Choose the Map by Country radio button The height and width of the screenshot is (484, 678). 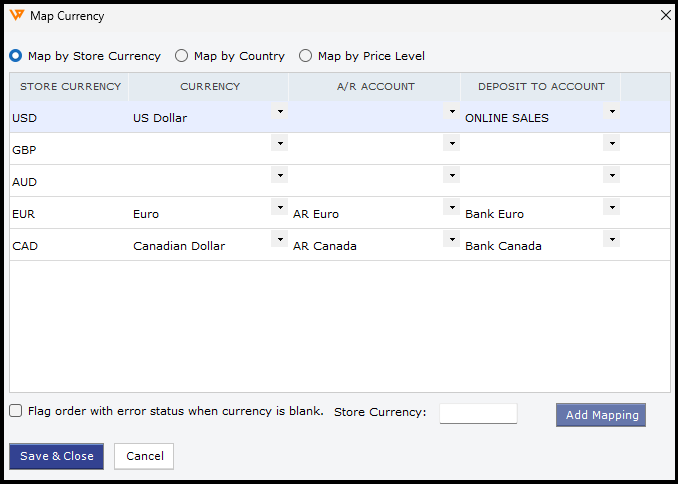click(182, 56)
